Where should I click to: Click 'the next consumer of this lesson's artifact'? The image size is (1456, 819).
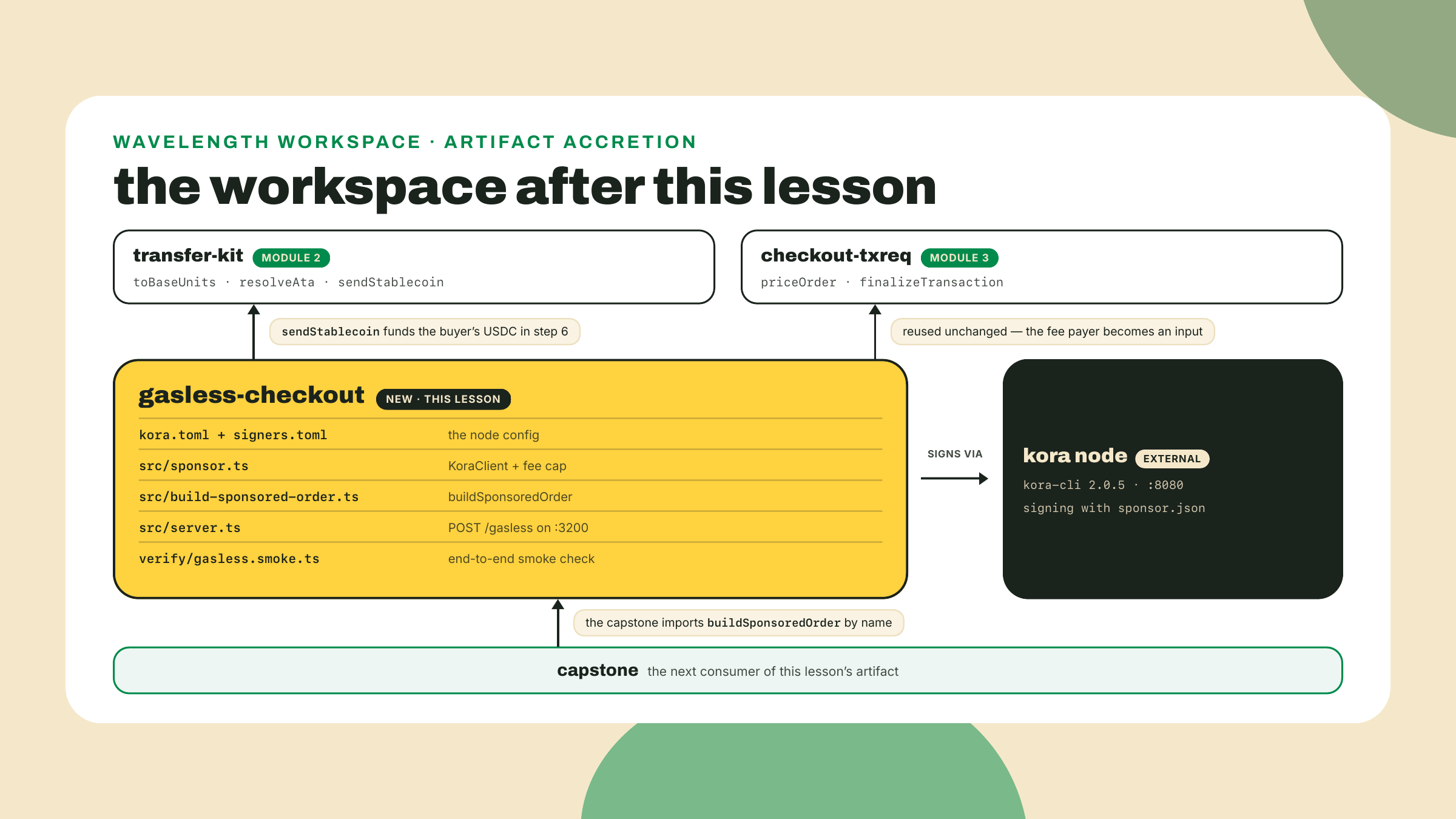pos(773,672)
